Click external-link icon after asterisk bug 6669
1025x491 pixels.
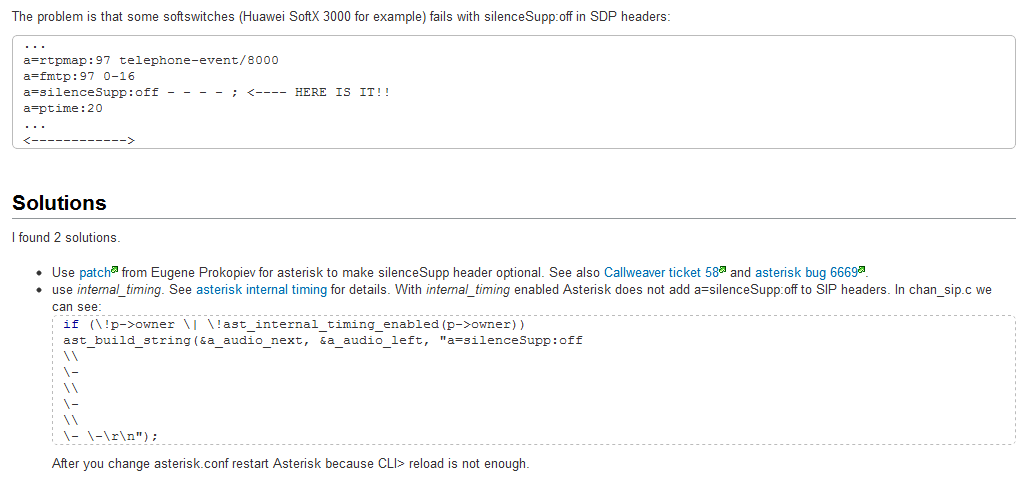[862, 269]
